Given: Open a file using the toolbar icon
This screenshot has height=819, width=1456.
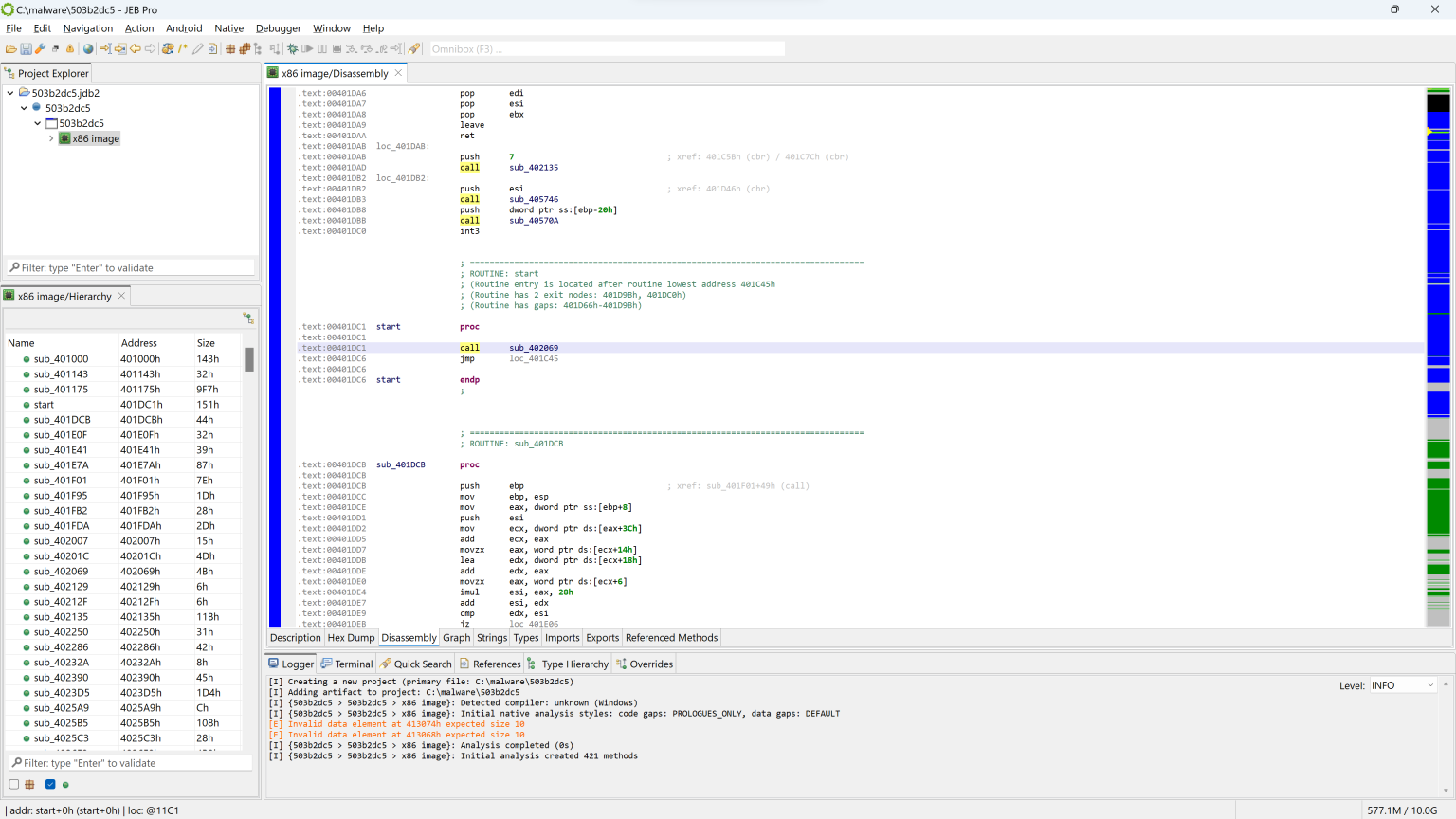Looking at the screenshot, I should pyautogui.click(x=10, y=49).
